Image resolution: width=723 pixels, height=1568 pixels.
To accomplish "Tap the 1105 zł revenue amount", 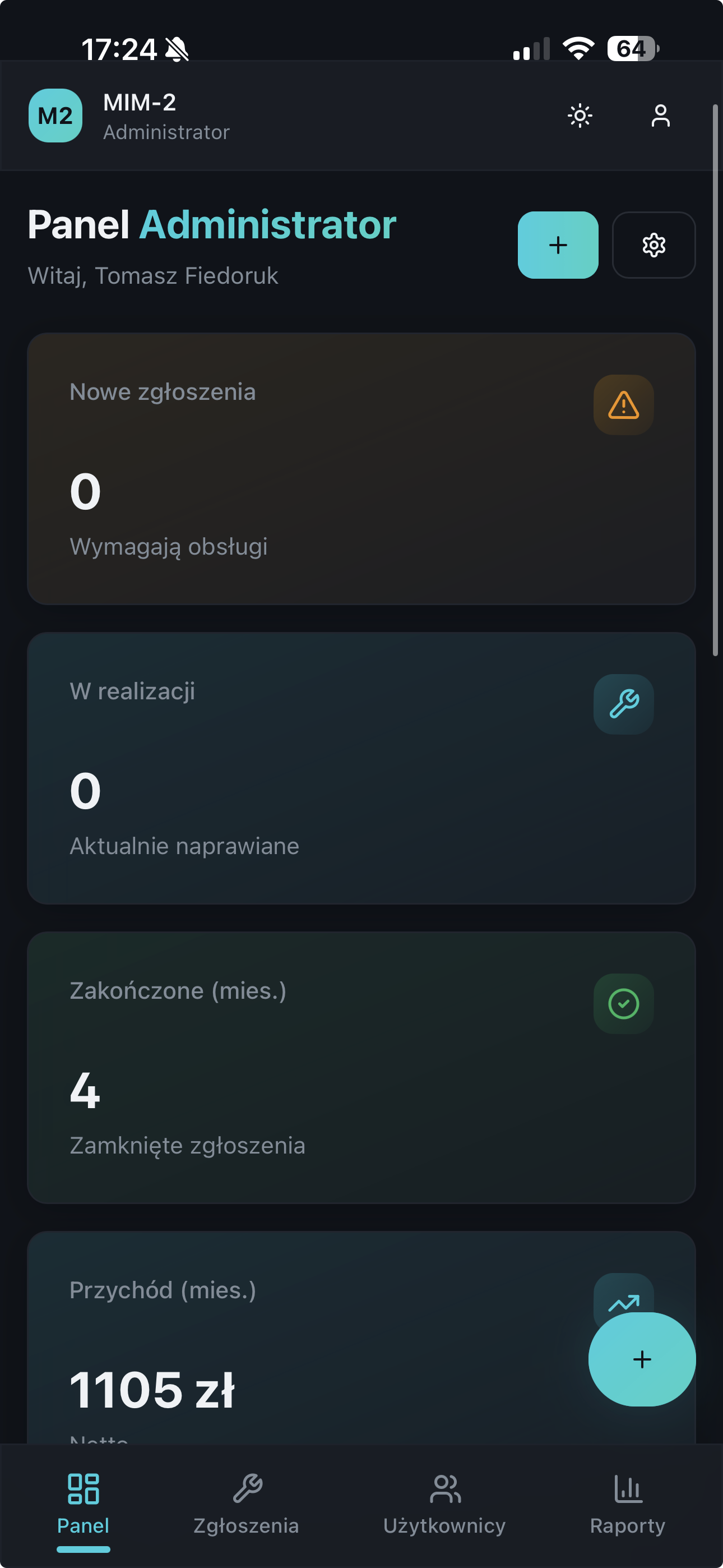I will (x=152, y=1390).
